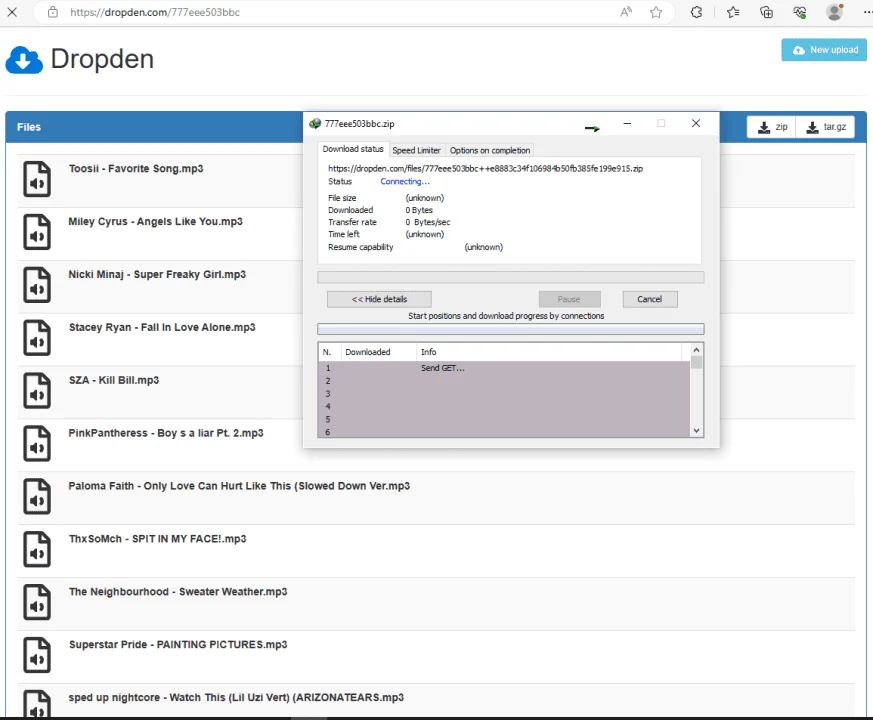This screenshot has height=720, width=873.
Task: Click the Dropden cloud logo icon
Action: pyautogui.click(x=24, y=60)
